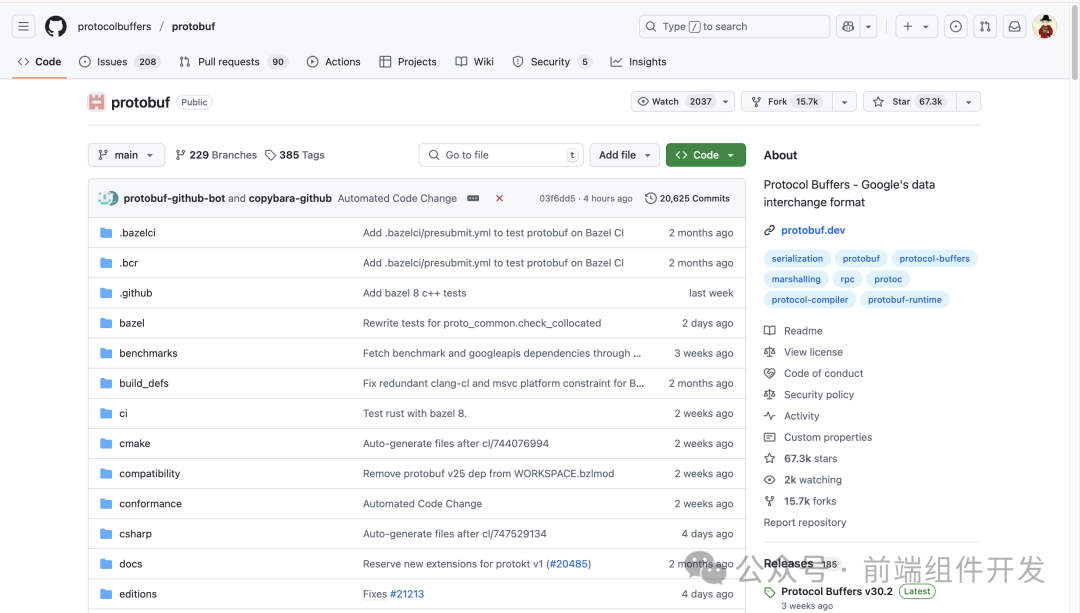Open the protocolbuffers organization link
The image size is (1080, 613).
[114, 26]
